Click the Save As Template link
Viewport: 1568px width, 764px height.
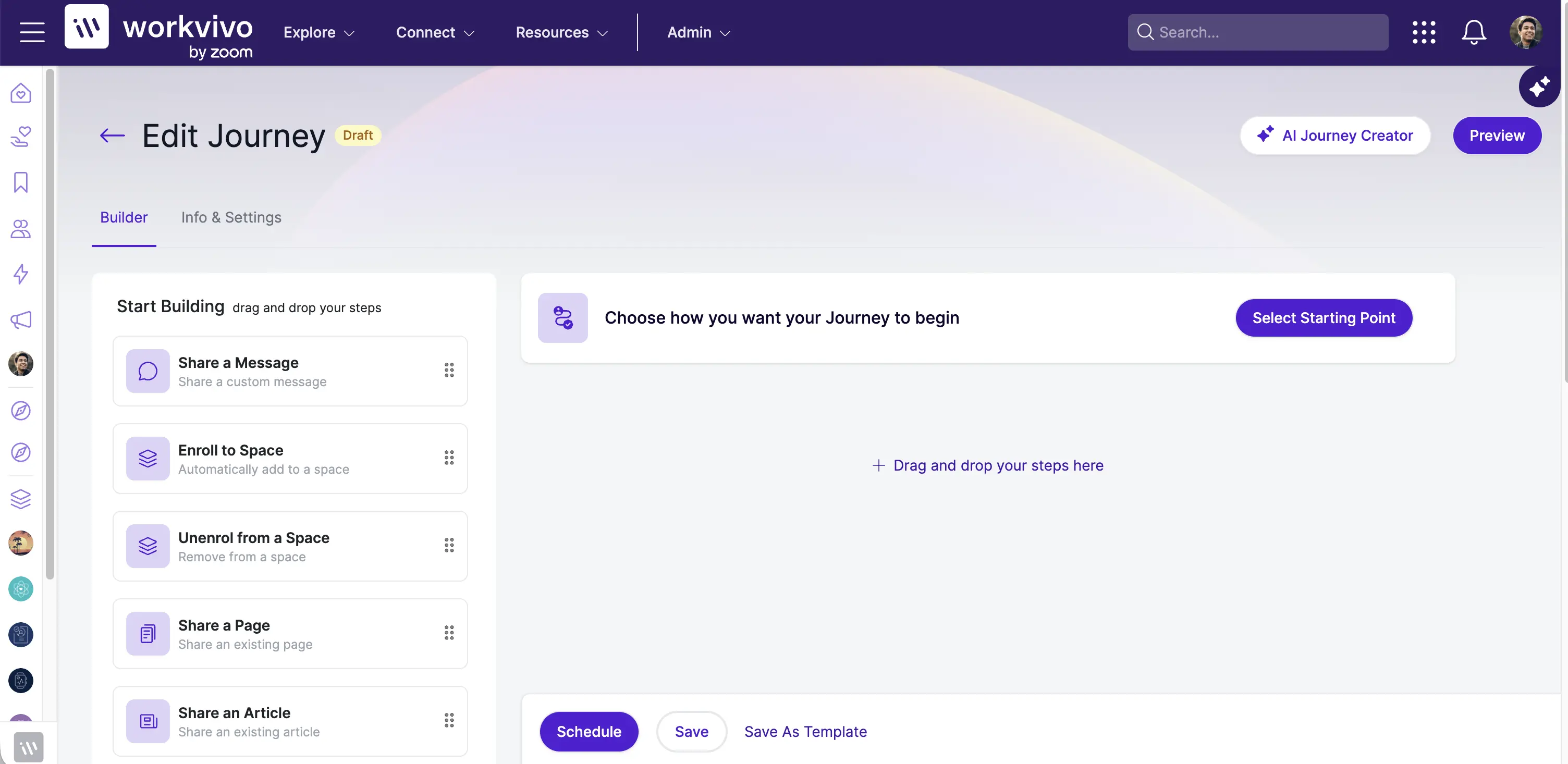(x=806, y=732)
